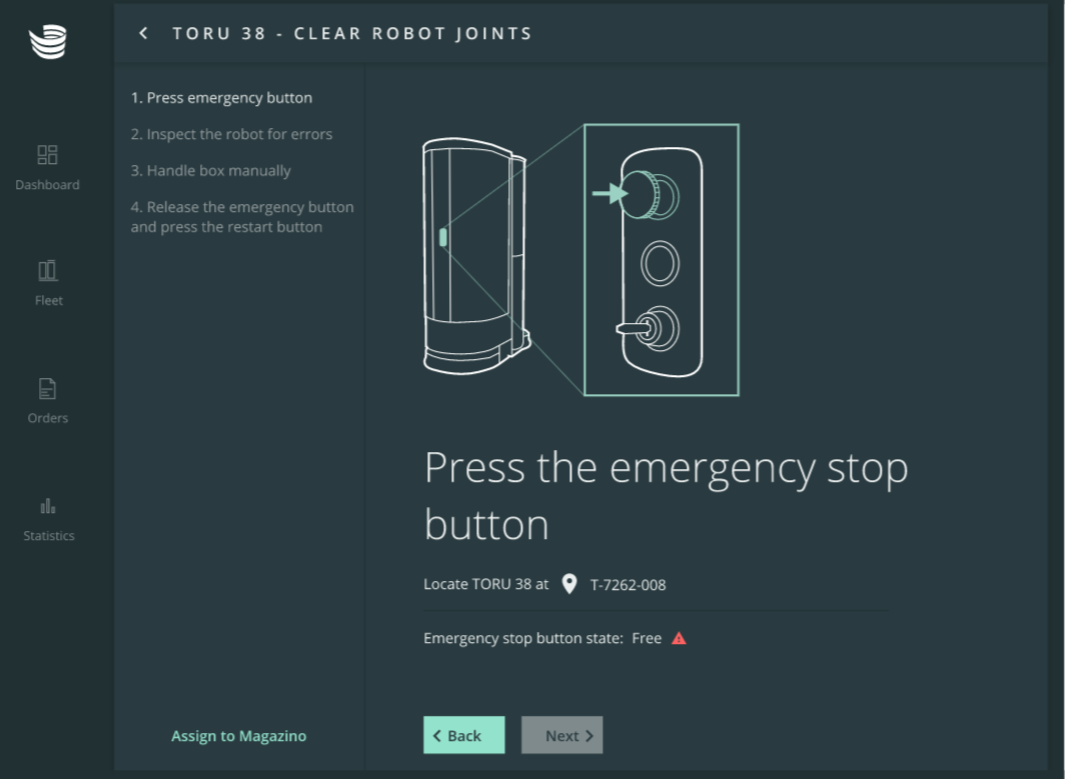Select step 3 Handle box manually

tap(211, 170)
